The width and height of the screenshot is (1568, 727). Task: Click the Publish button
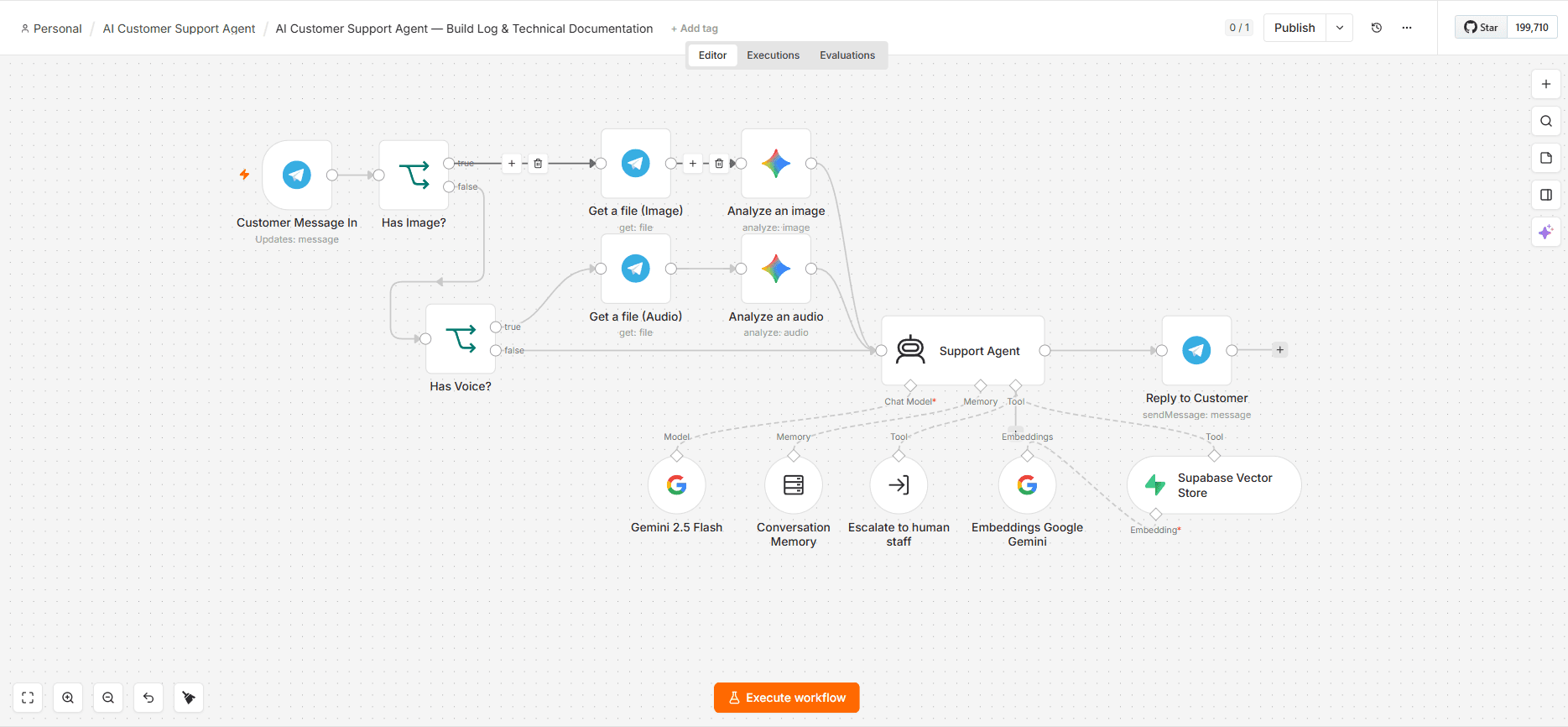[1295, 28]
